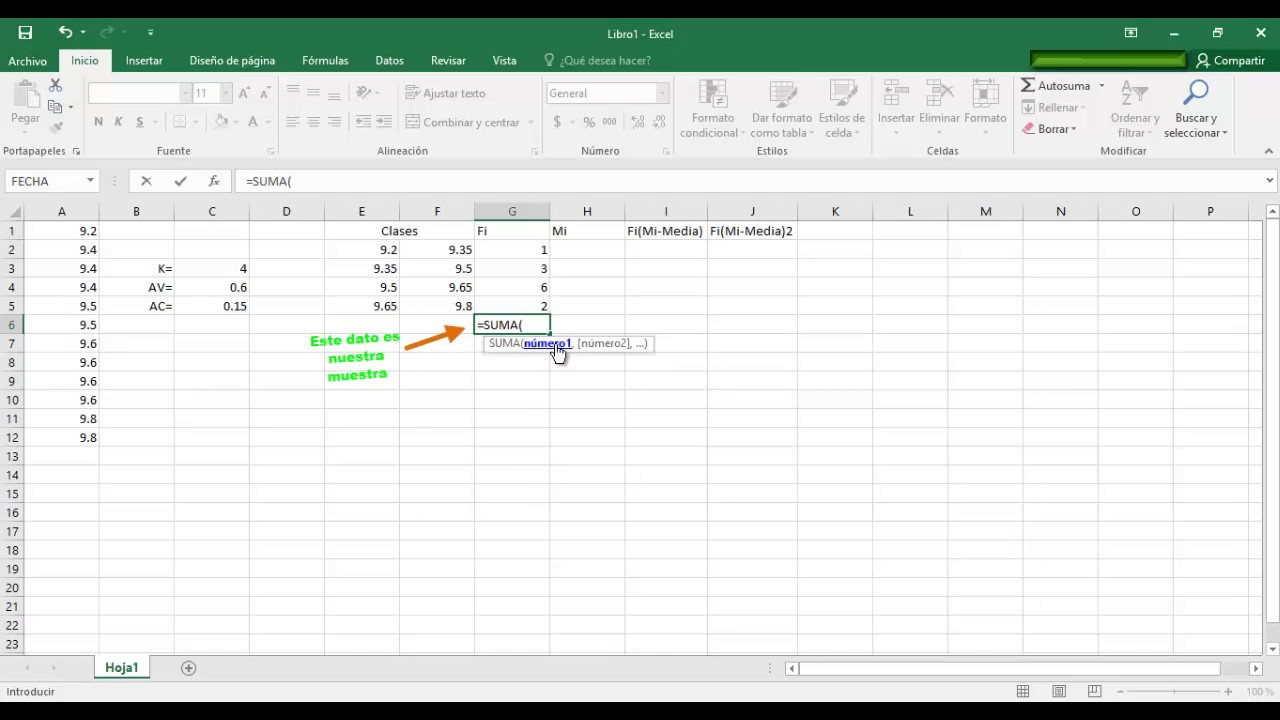Click número1 link in SUMA tooltip
Viewport: 1280px width, 720px height.
[x=546, y=343]
